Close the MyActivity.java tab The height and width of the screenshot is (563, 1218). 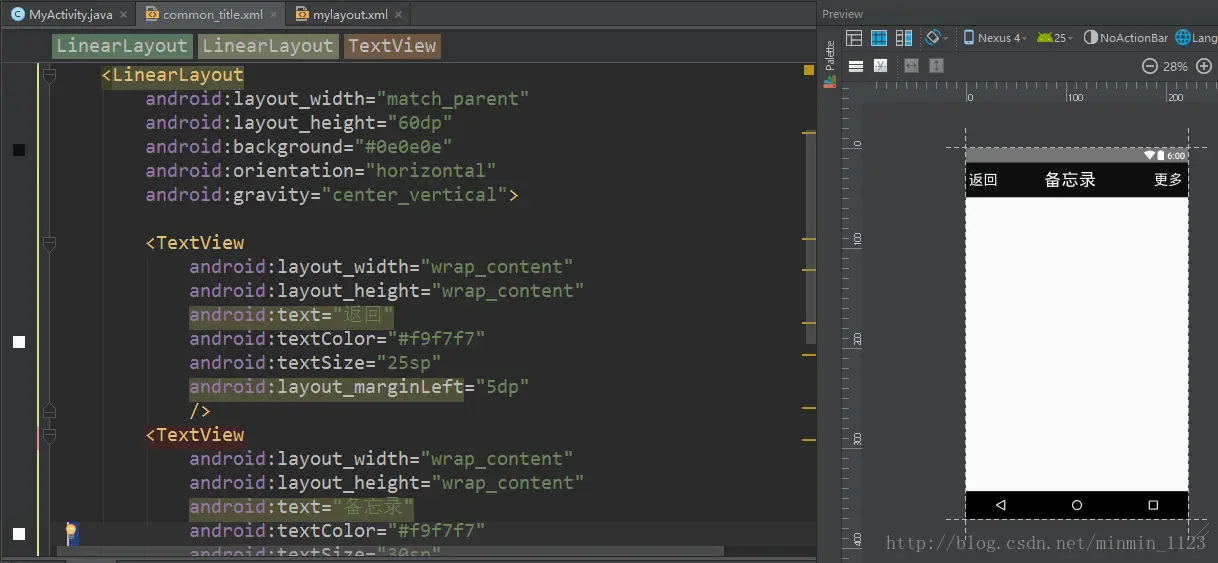coord(124,15)
